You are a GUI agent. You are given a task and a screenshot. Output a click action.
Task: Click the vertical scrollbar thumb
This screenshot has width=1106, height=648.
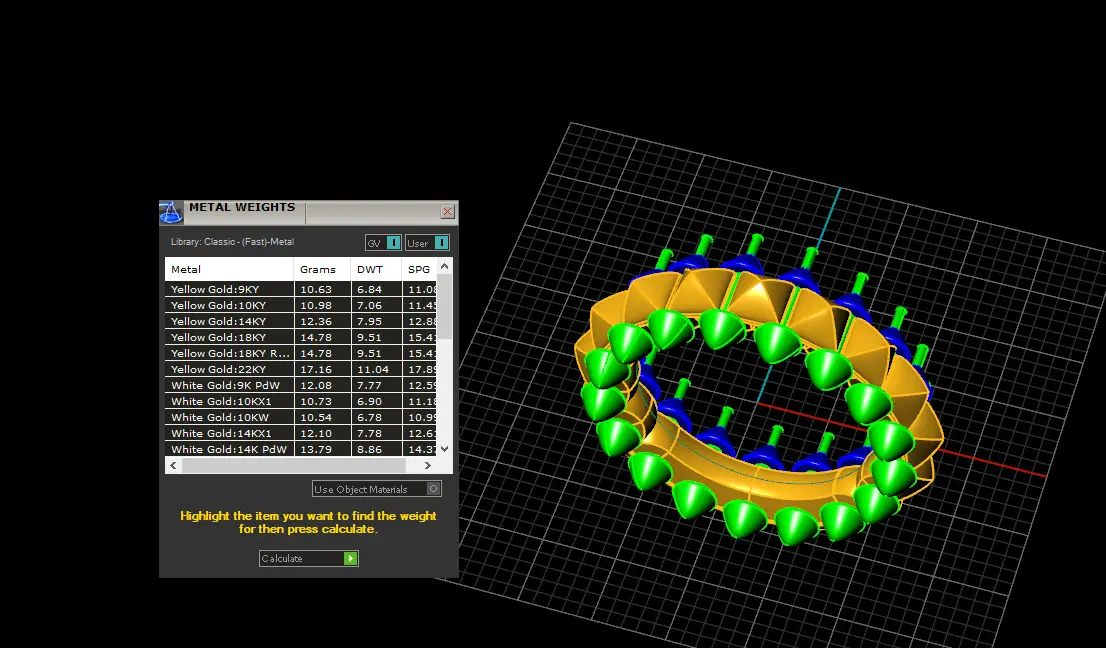[444, 307]
